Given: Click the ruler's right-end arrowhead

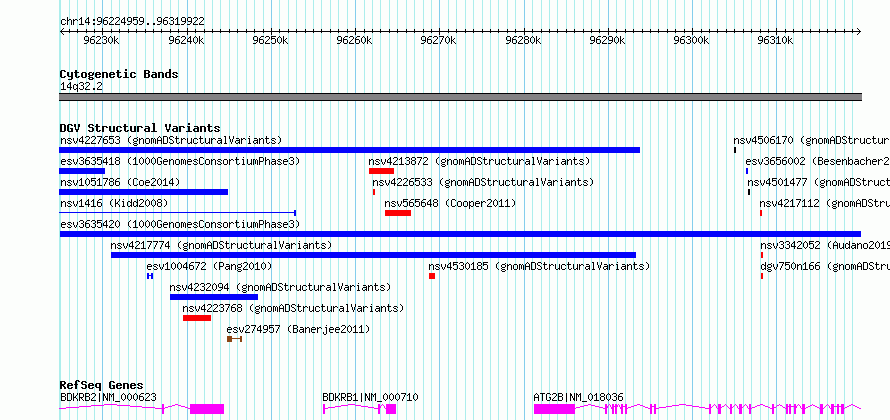Looking at the screenshot, I should coord(859,31).
